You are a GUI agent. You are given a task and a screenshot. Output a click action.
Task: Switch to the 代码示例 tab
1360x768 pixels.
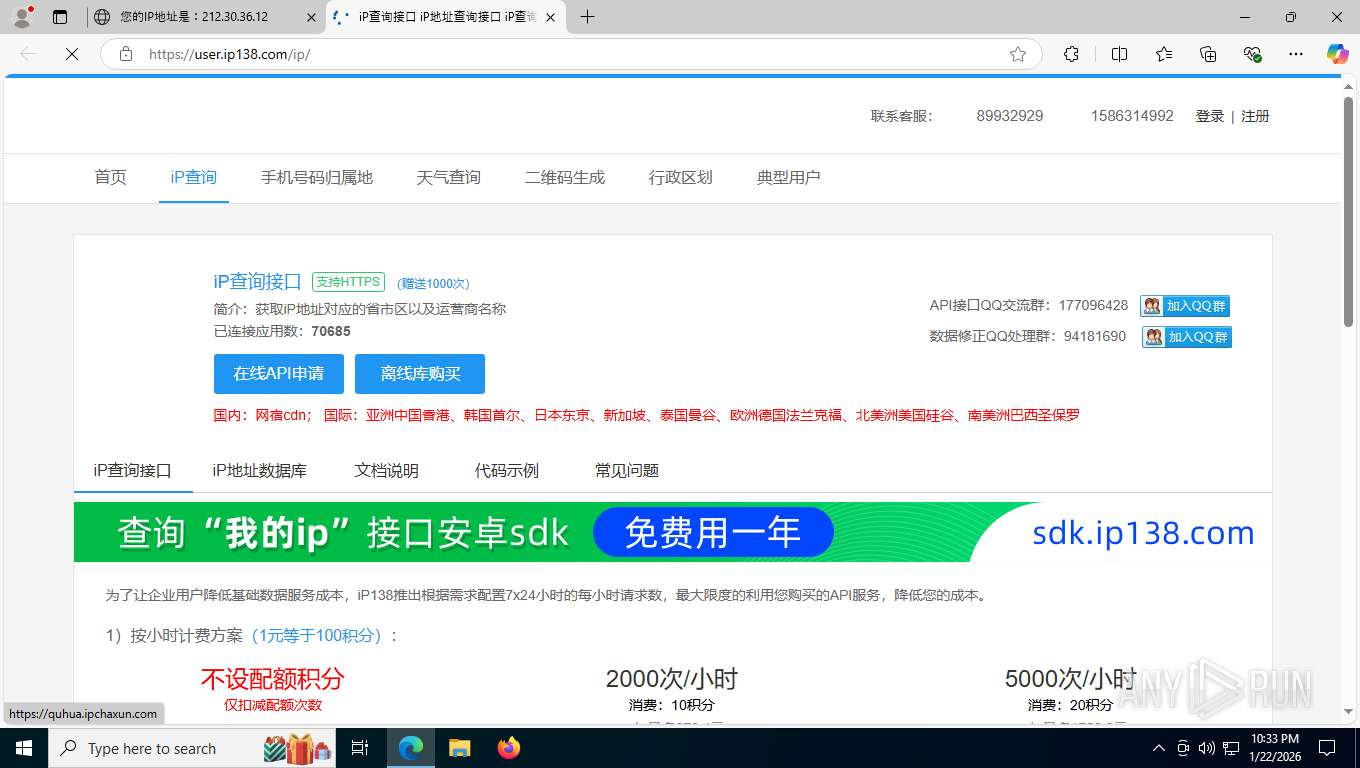point(507,470)
